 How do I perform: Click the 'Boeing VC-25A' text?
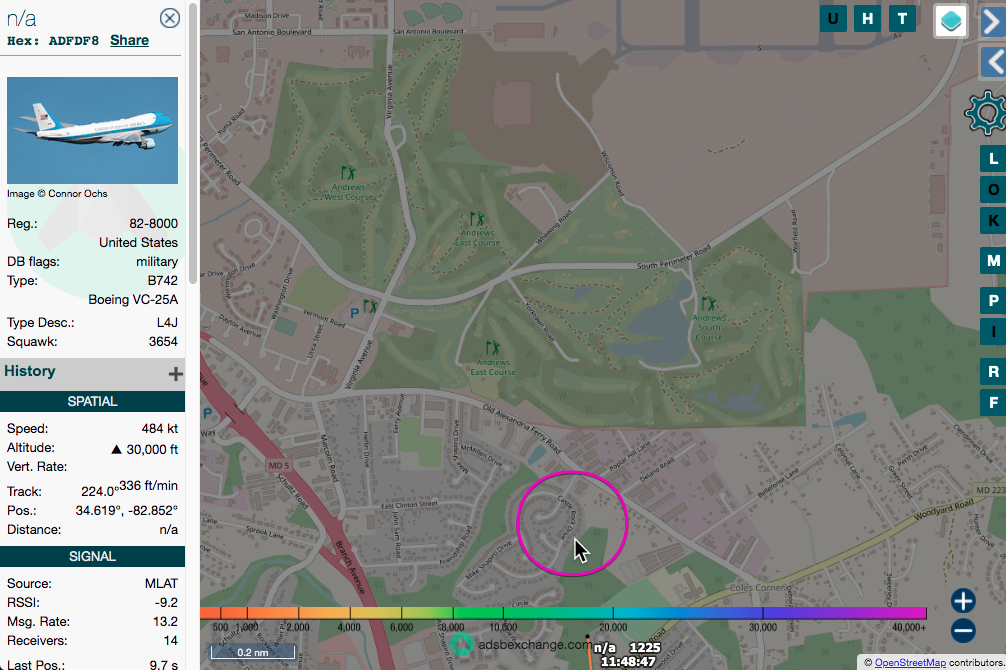pos(133,300)
